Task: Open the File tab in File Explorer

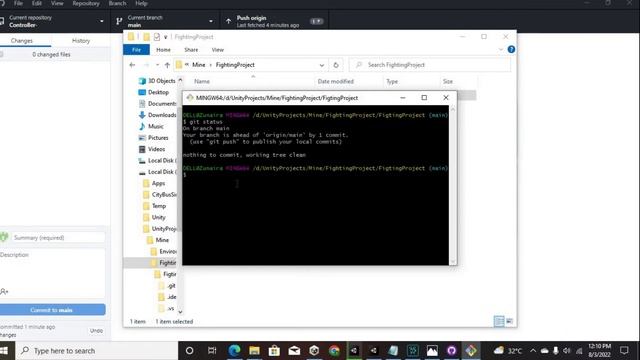Action: tap(136, 50)
